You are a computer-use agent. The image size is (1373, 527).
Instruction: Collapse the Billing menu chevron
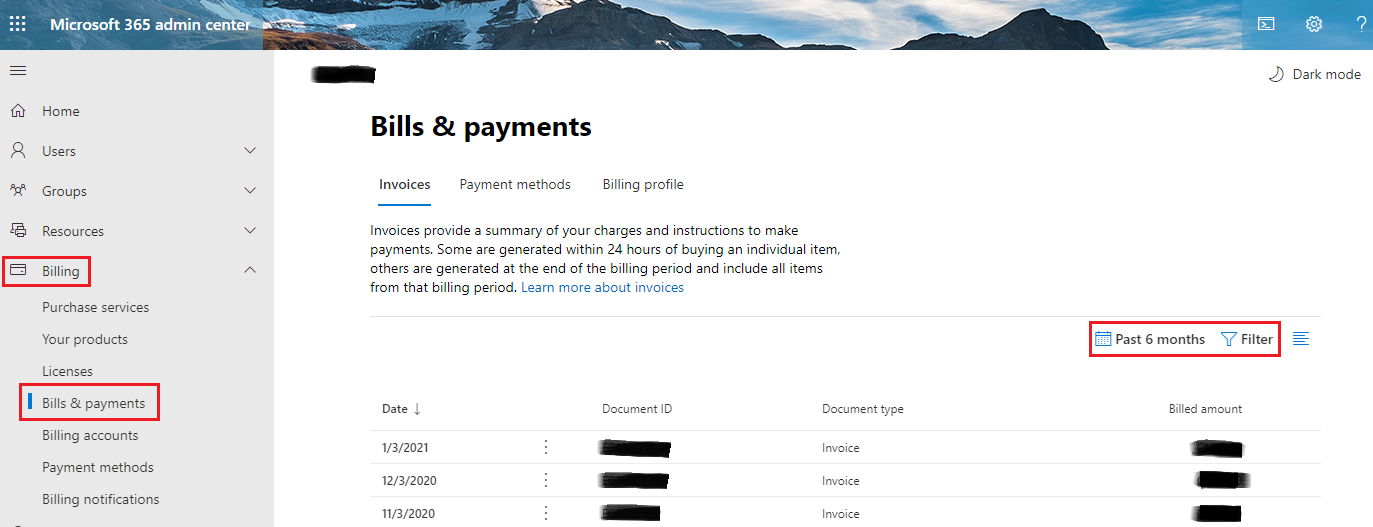(250, 270)
